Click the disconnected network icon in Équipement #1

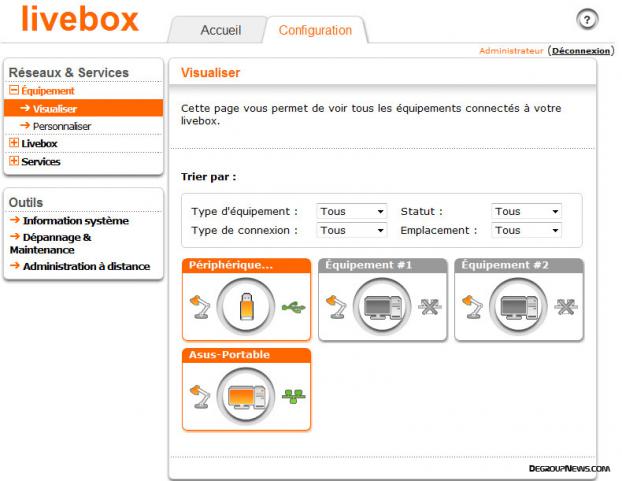coord(429,307)
